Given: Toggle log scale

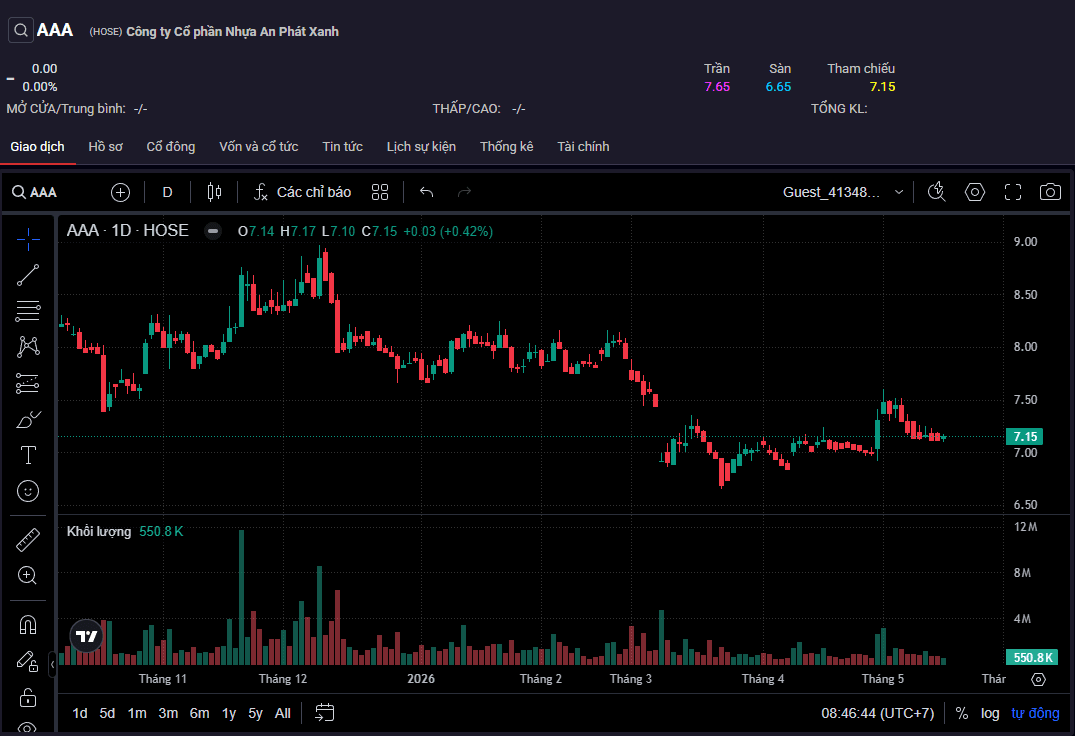Looking at the screenshot, I should pos(989,713).
